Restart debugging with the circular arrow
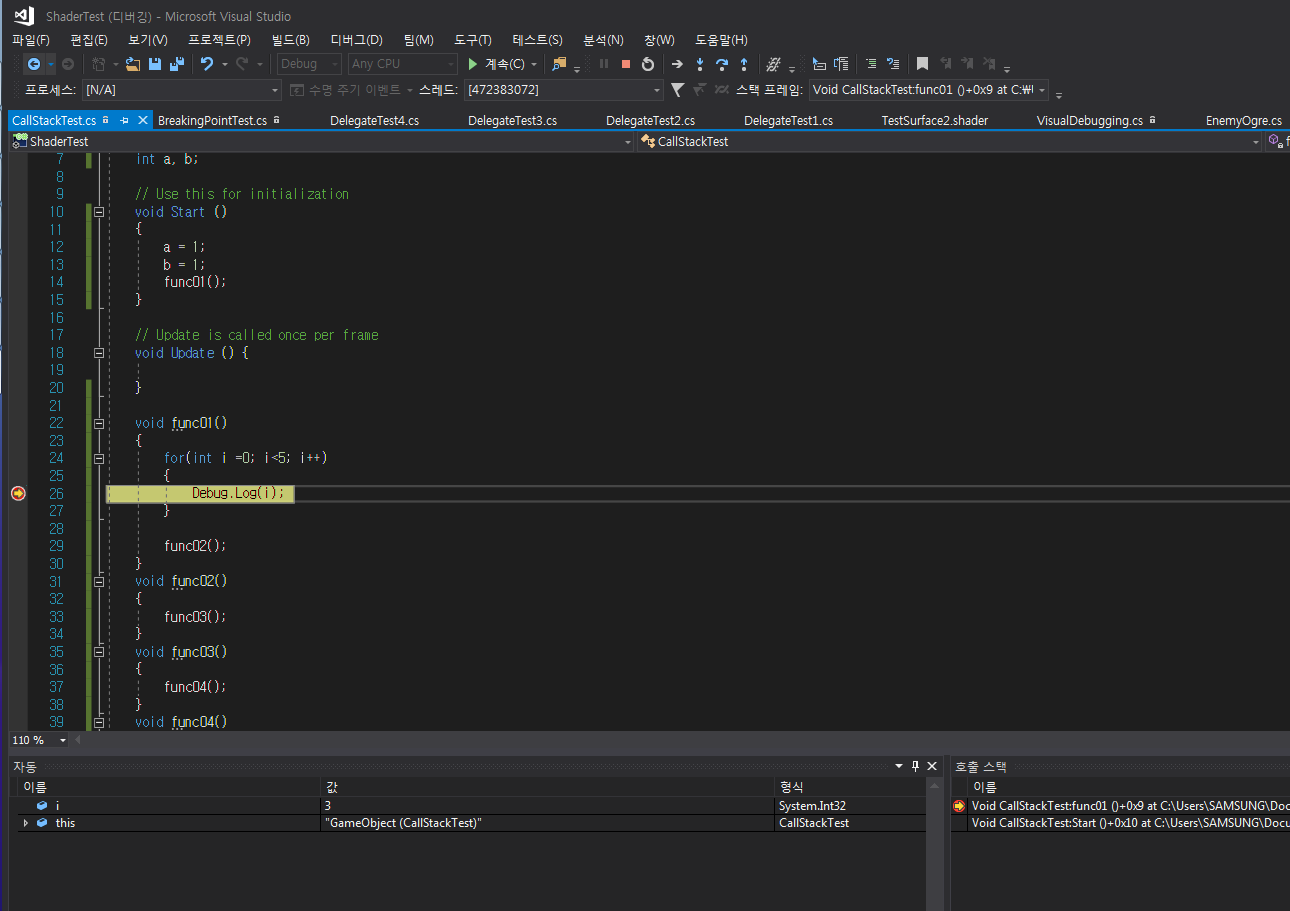 click(648, 64)
